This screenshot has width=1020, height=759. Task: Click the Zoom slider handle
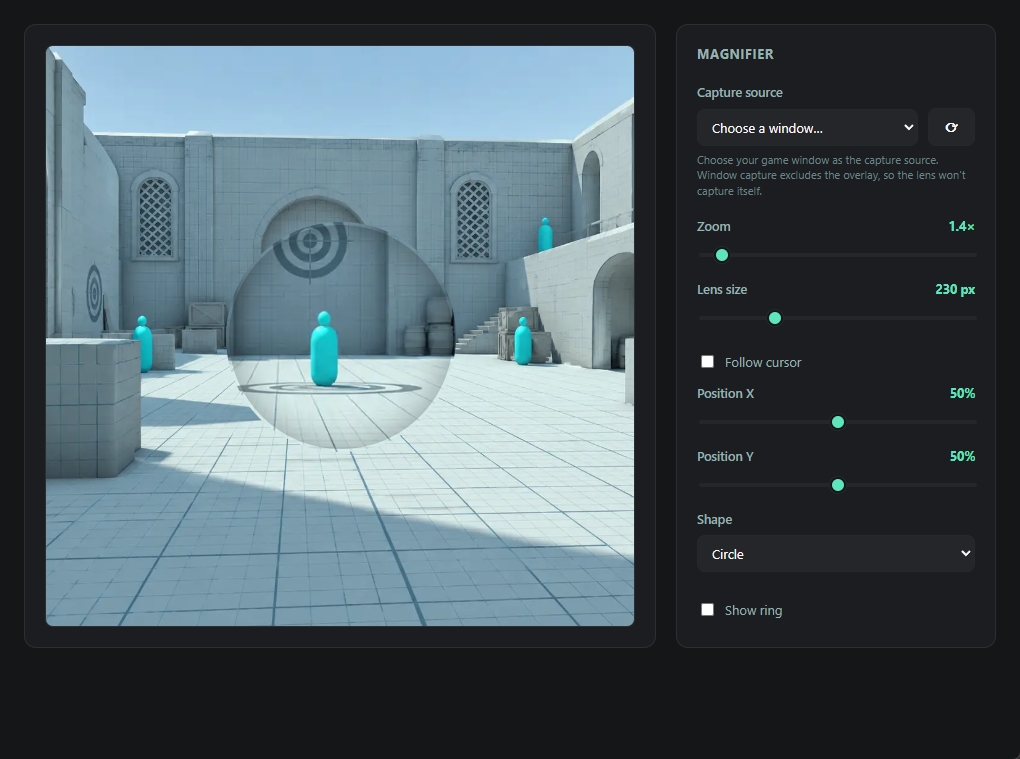coord(721,255)
